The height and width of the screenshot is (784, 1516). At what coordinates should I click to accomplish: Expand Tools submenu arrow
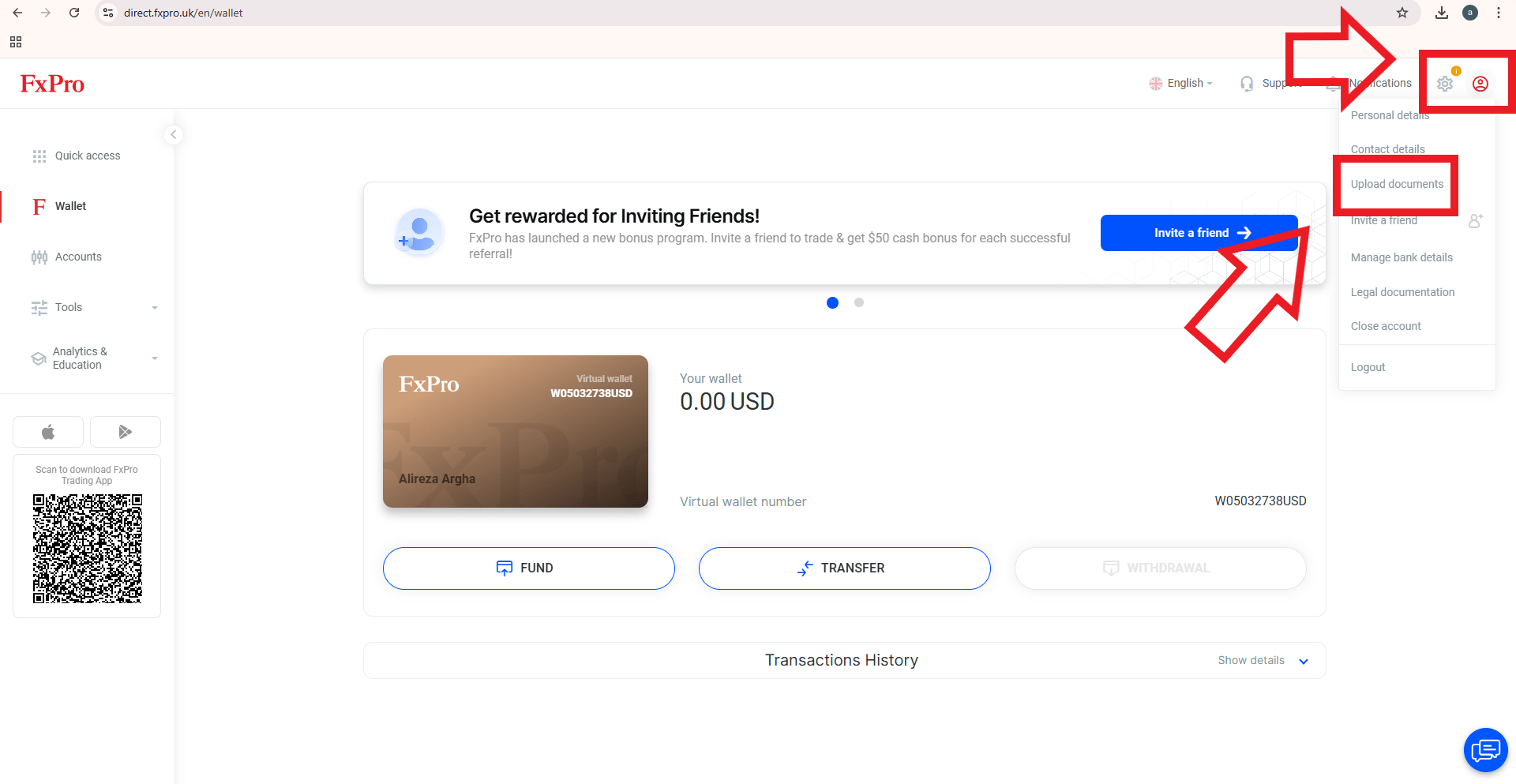155,308
